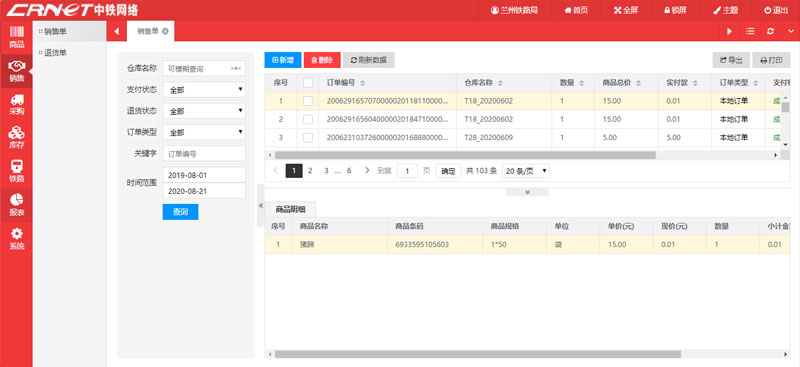800x367 pixels.
Task: Open the 采购 truck sidebar icon
Action: [x=16, y=104]
